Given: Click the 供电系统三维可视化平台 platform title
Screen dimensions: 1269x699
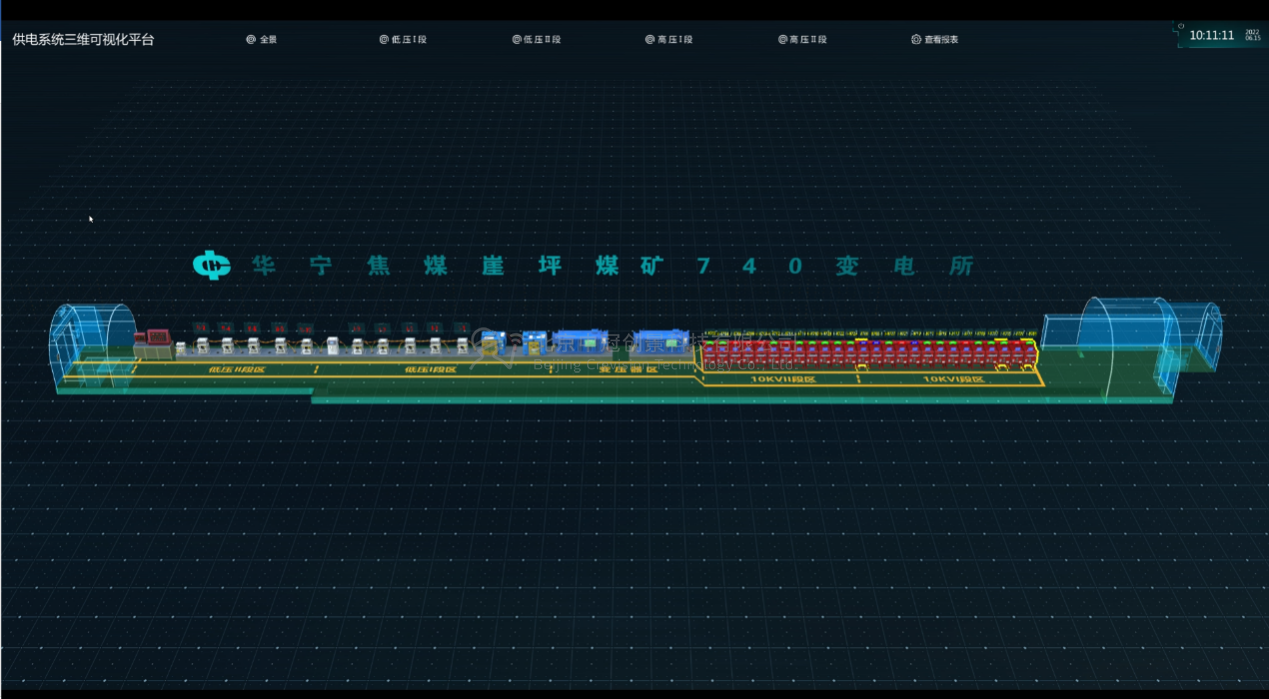Looking at the screenshot, I should [x=83, y=40].
